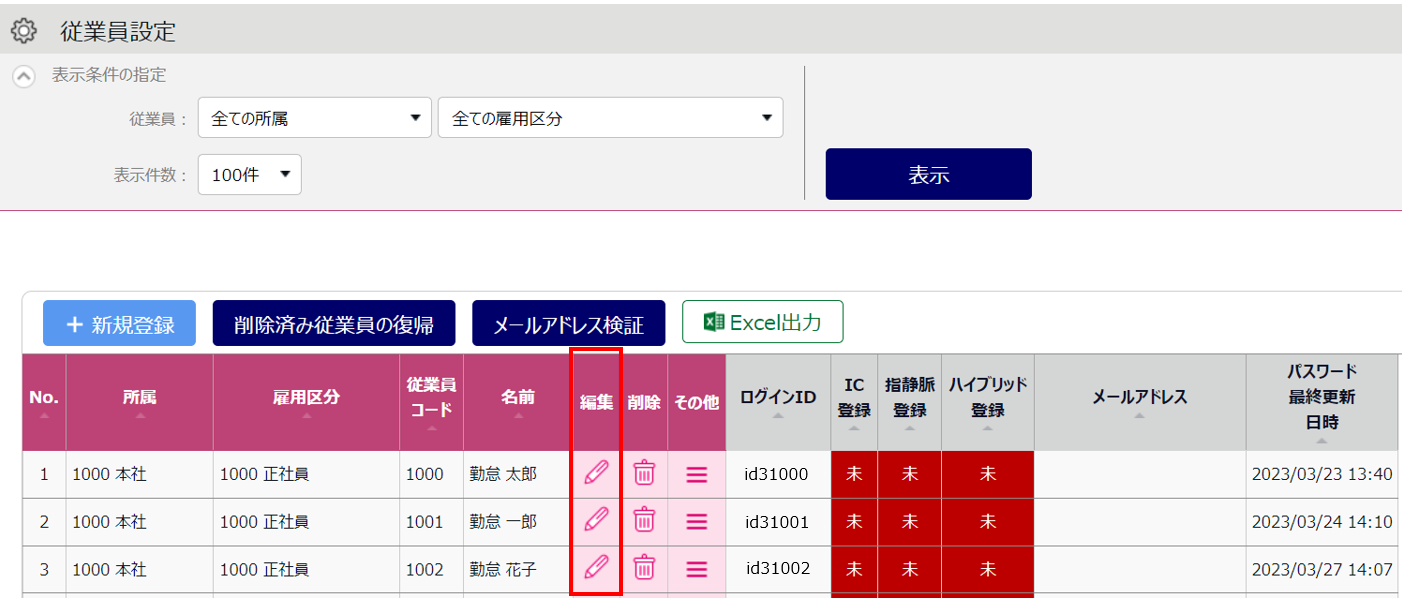Screen dimensions: 1402x600
Task: Sort by the 指静脈登録 column header
Action: point(910,401)
